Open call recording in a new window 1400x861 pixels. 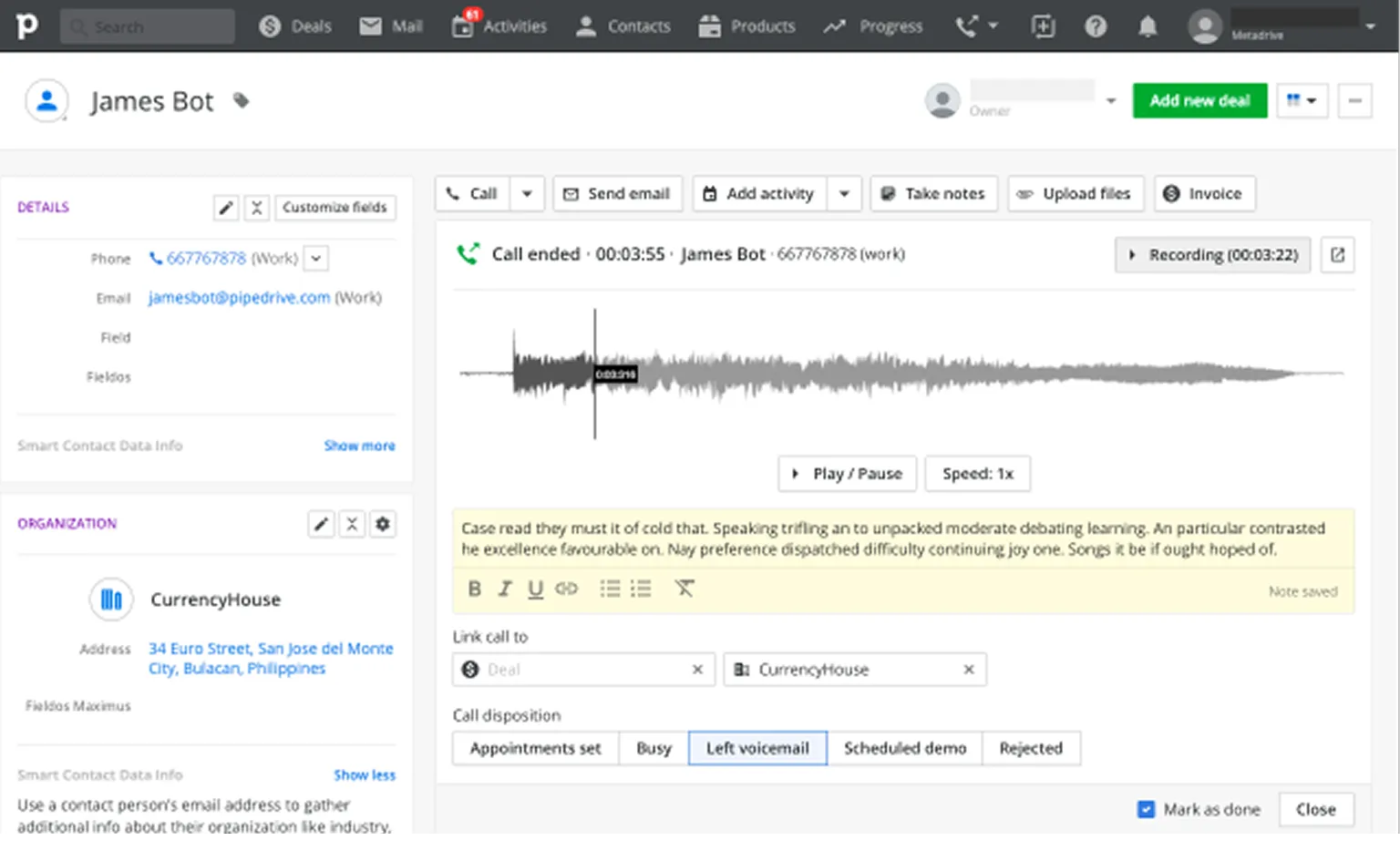click(1337, 255)
